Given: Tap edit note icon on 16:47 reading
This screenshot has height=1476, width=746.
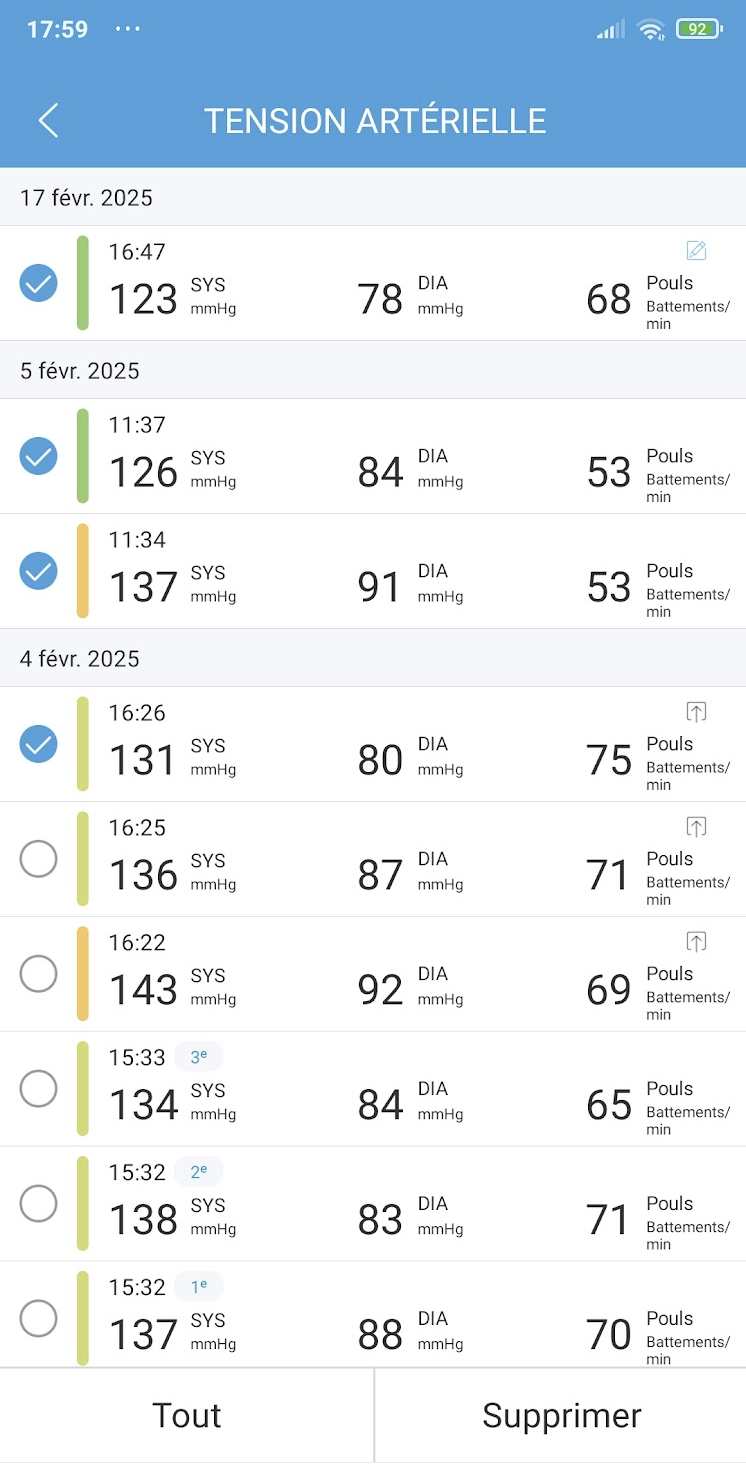Looking at the screenshot, I should [x=697, y=250].
